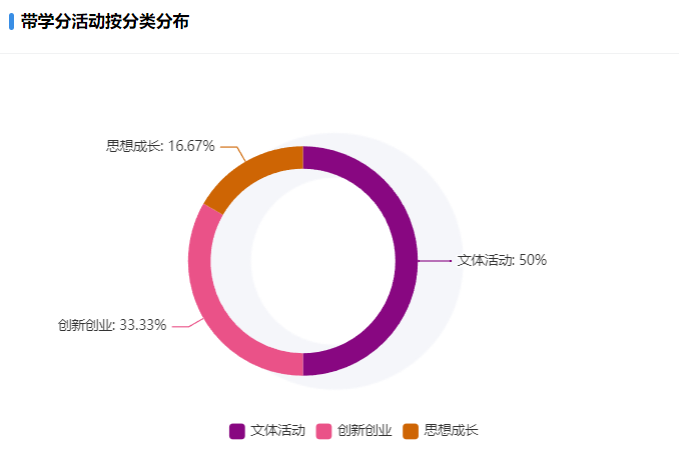The width and height of the screenshot is (679, 456).
Task: Click the 文体活动: 50% data label
Action: click(502, 260)
